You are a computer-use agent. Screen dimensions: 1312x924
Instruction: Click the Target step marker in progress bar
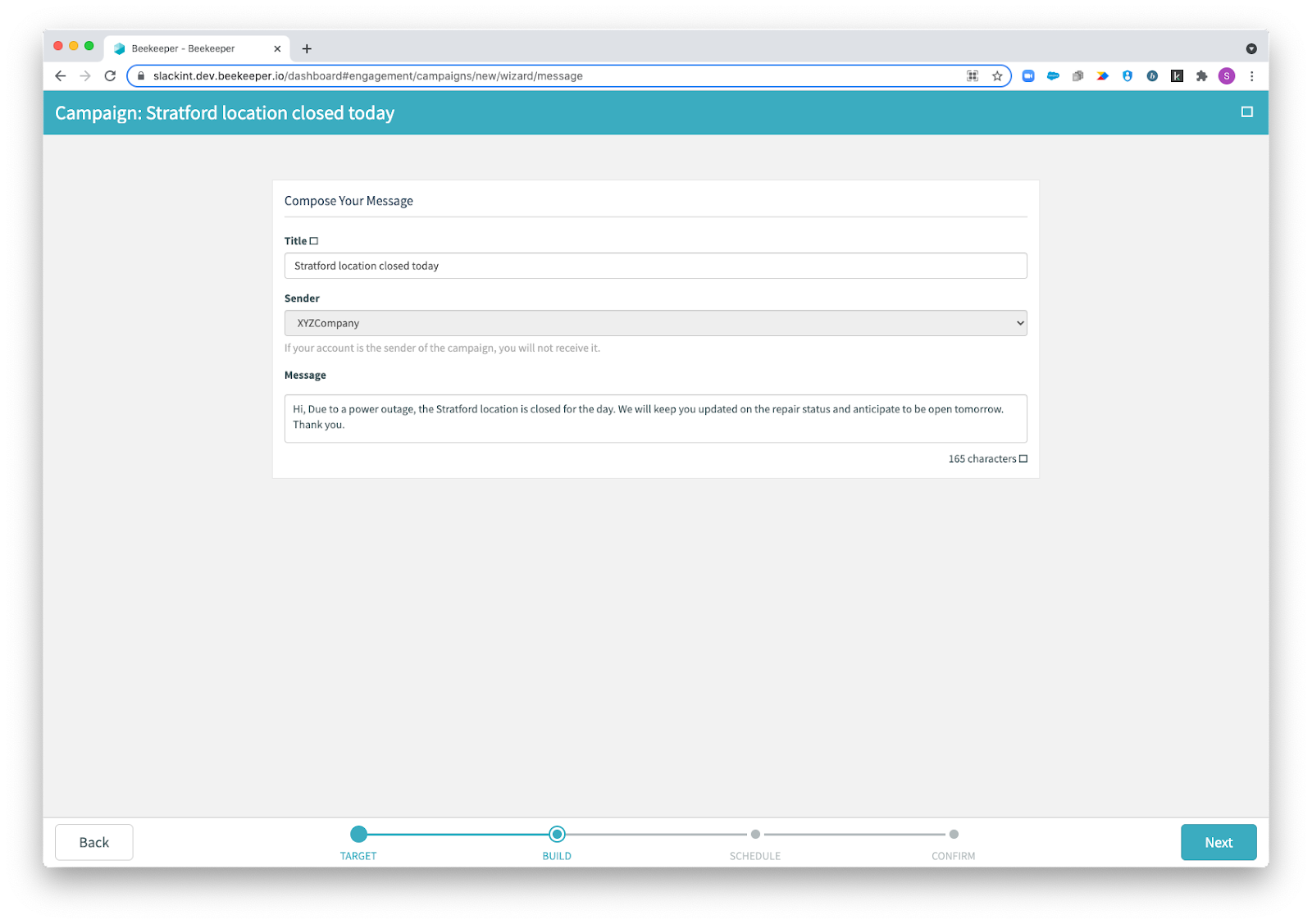click(x=358, y=835)
